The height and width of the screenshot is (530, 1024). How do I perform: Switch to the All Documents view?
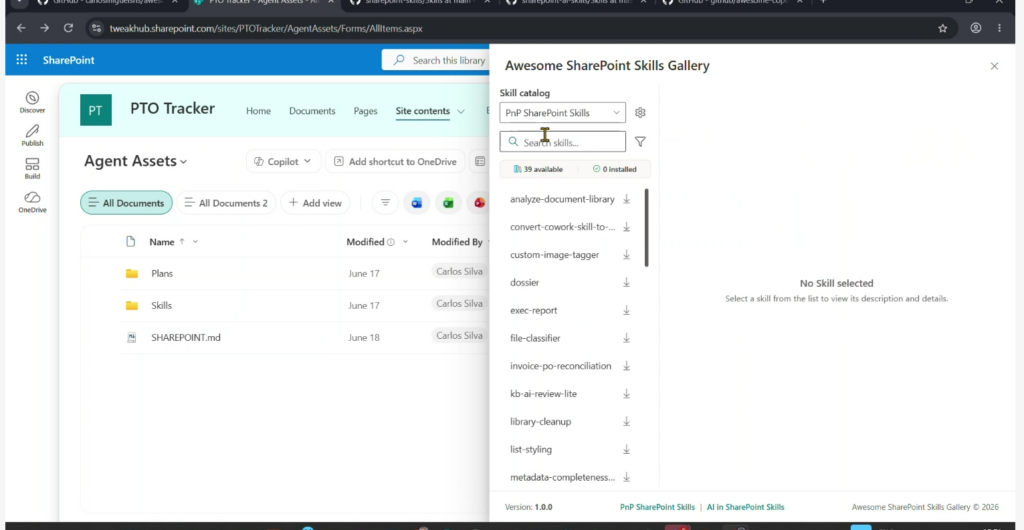point(127,203)
